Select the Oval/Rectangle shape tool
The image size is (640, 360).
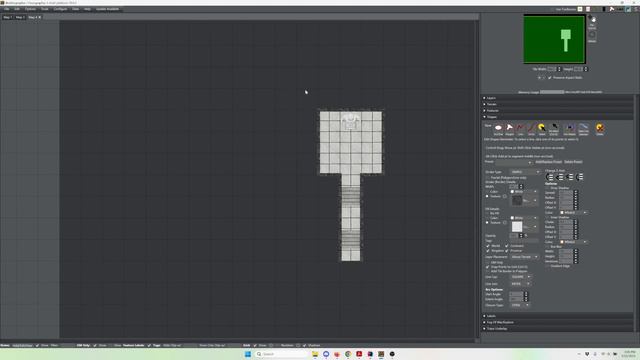coord(498,128)
